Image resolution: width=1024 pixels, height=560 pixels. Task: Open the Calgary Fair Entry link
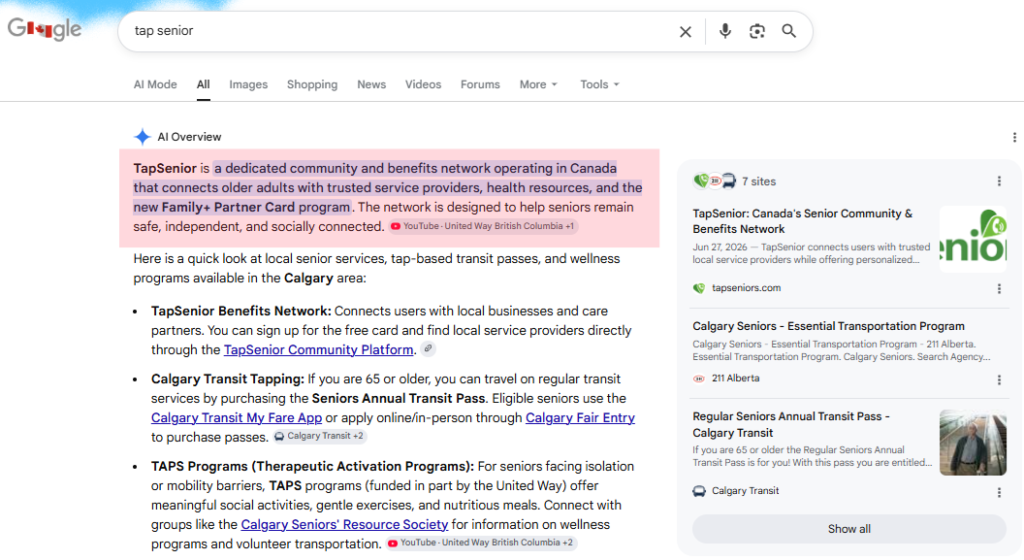coord(580,418)
